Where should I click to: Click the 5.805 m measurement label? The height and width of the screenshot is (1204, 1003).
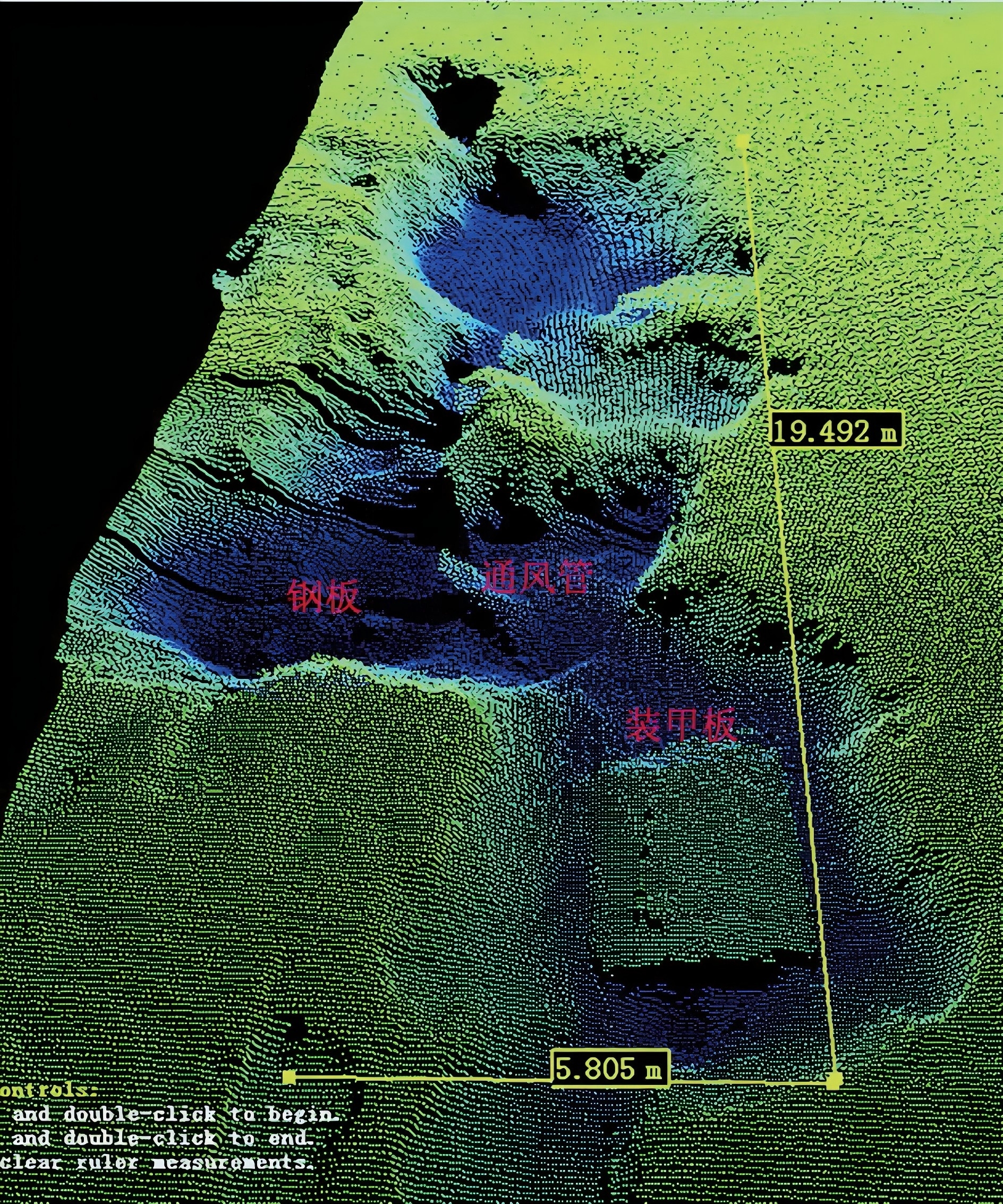[x=610, y=1069]
